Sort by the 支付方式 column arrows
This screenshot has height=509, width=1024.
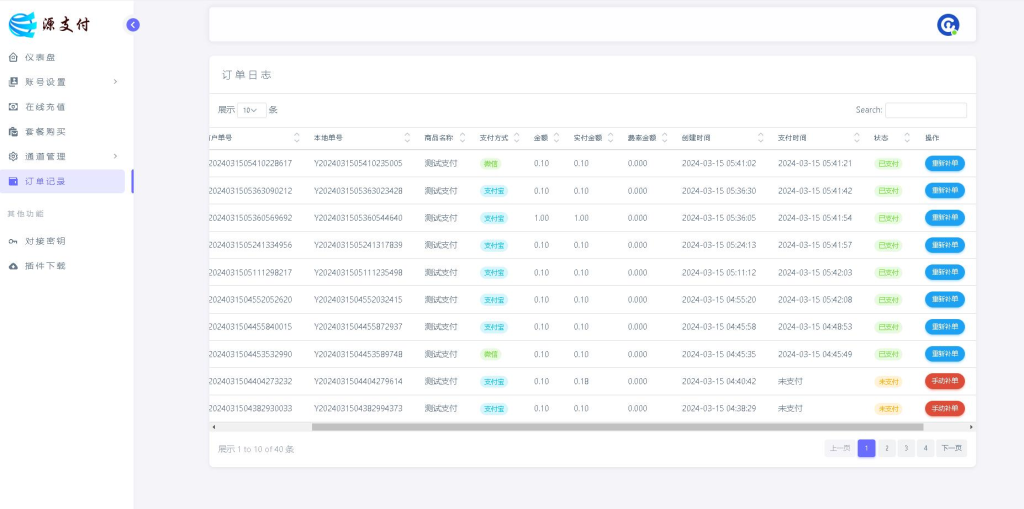[517, 138]
